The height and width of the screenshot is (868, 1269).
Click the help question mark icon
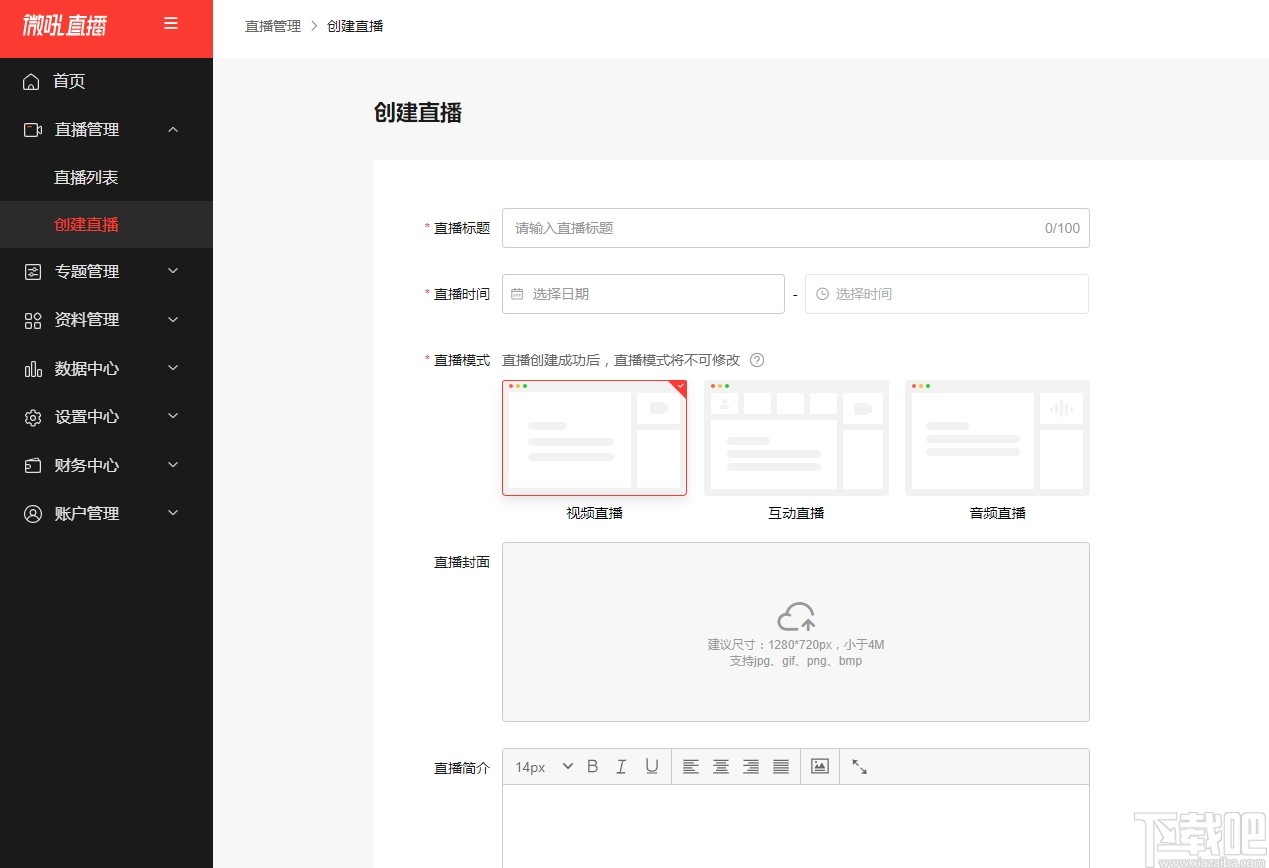pyautogui.click(x=757, y=360)
